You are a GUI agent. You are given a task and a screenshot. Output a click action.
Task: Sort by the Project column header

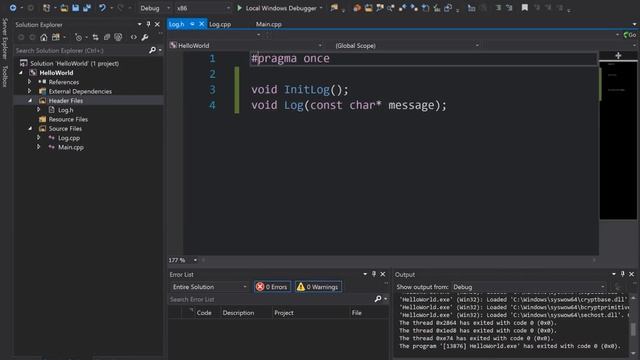tap(284, 313)
